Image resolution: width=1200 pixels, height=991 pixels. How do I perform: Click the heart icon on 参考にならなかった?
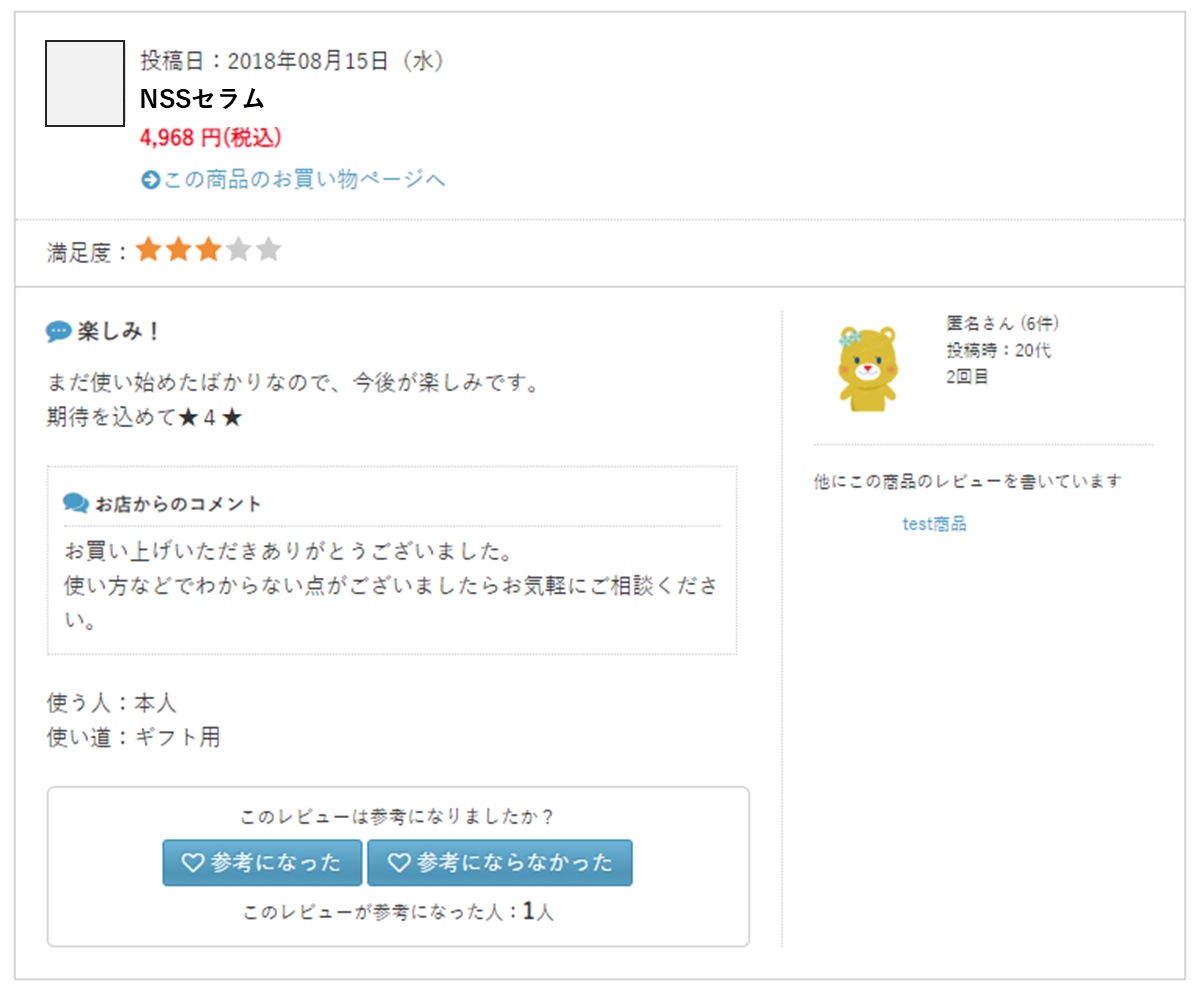tap(399, 863)
